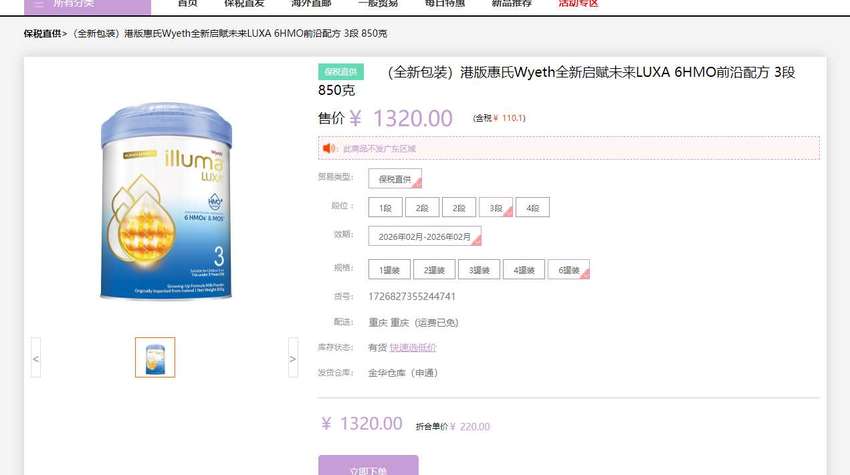The image size is (850, 475).
Task: Open the 海外直邮 nav tab
Action: tap(311, 3)
